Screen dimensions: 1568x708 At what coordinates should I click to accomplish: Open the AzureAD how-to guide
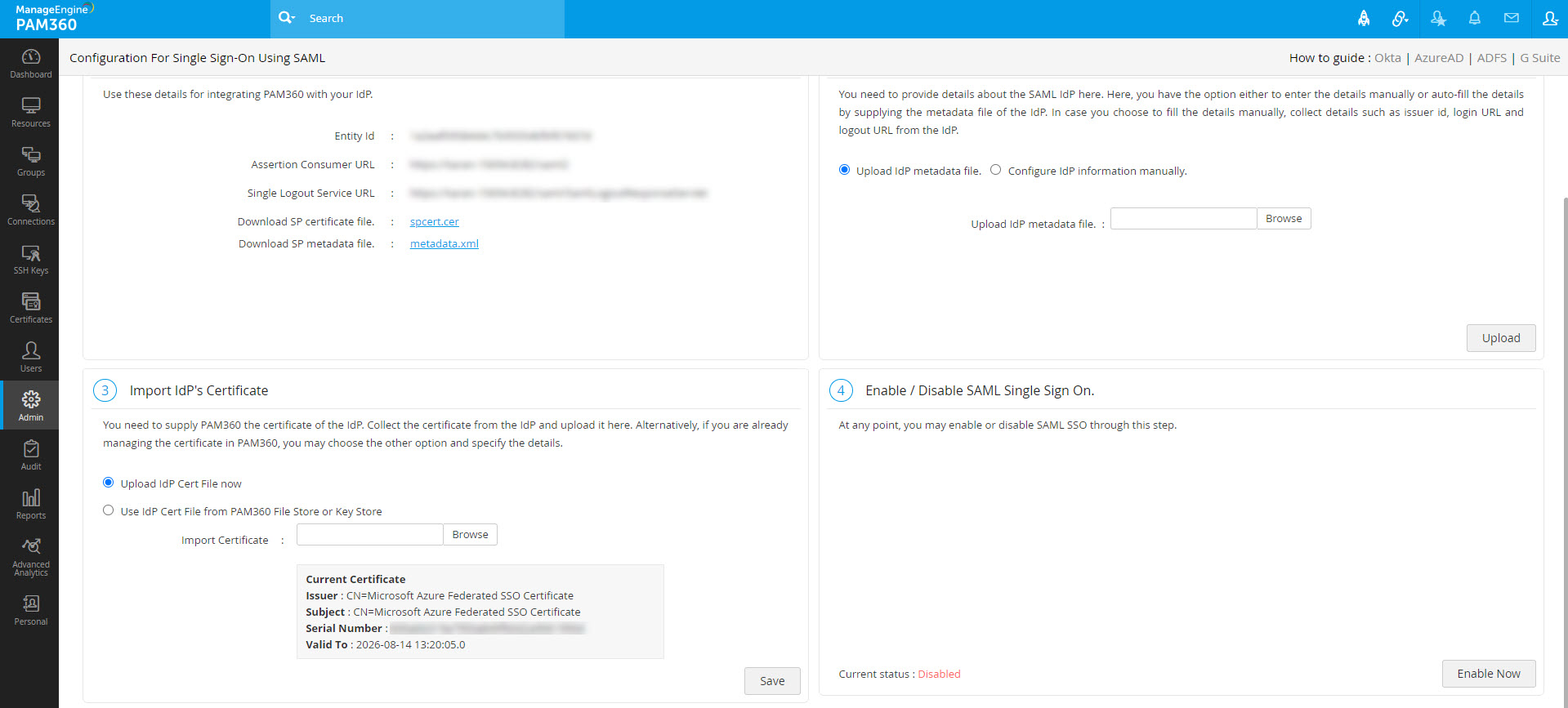tap(1439, 58)
